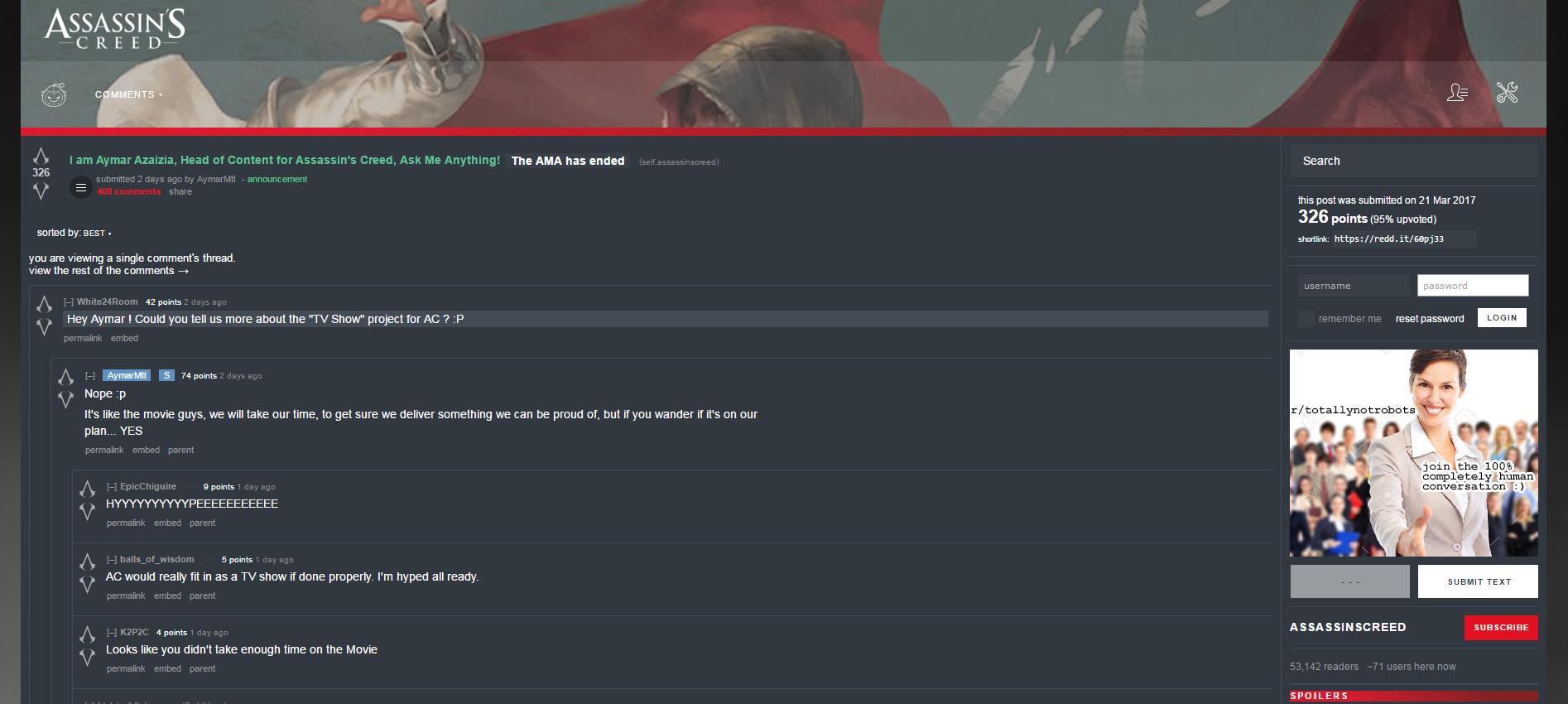Viewport: 1568px width, 704px height.
Task: Collapse balls_of_wisdom's comment
Action: pos(112,560)
